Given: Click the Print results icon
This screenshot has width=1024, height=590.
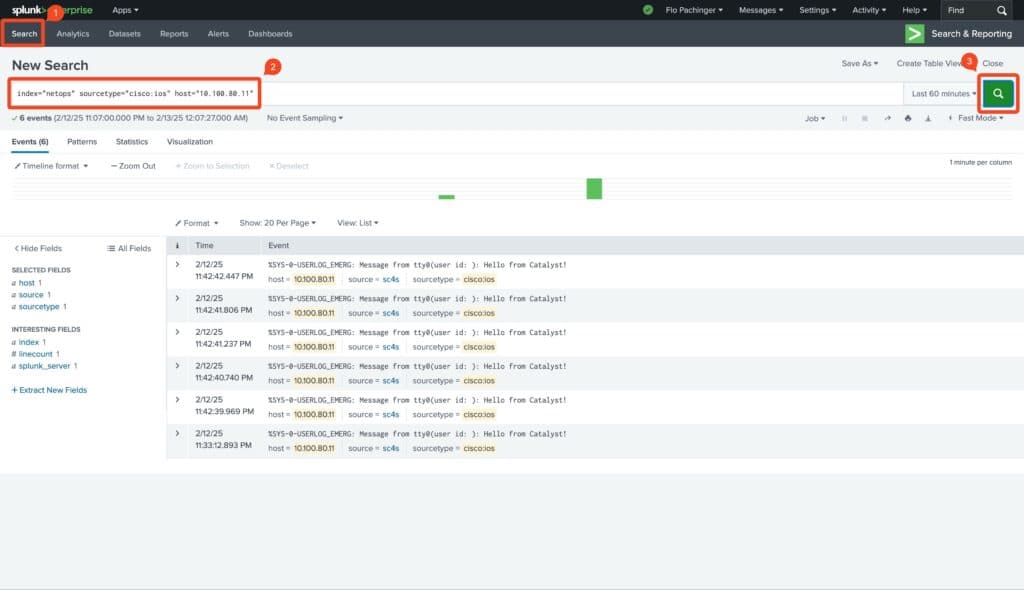Looking at the screenshot, I should 907,118.
